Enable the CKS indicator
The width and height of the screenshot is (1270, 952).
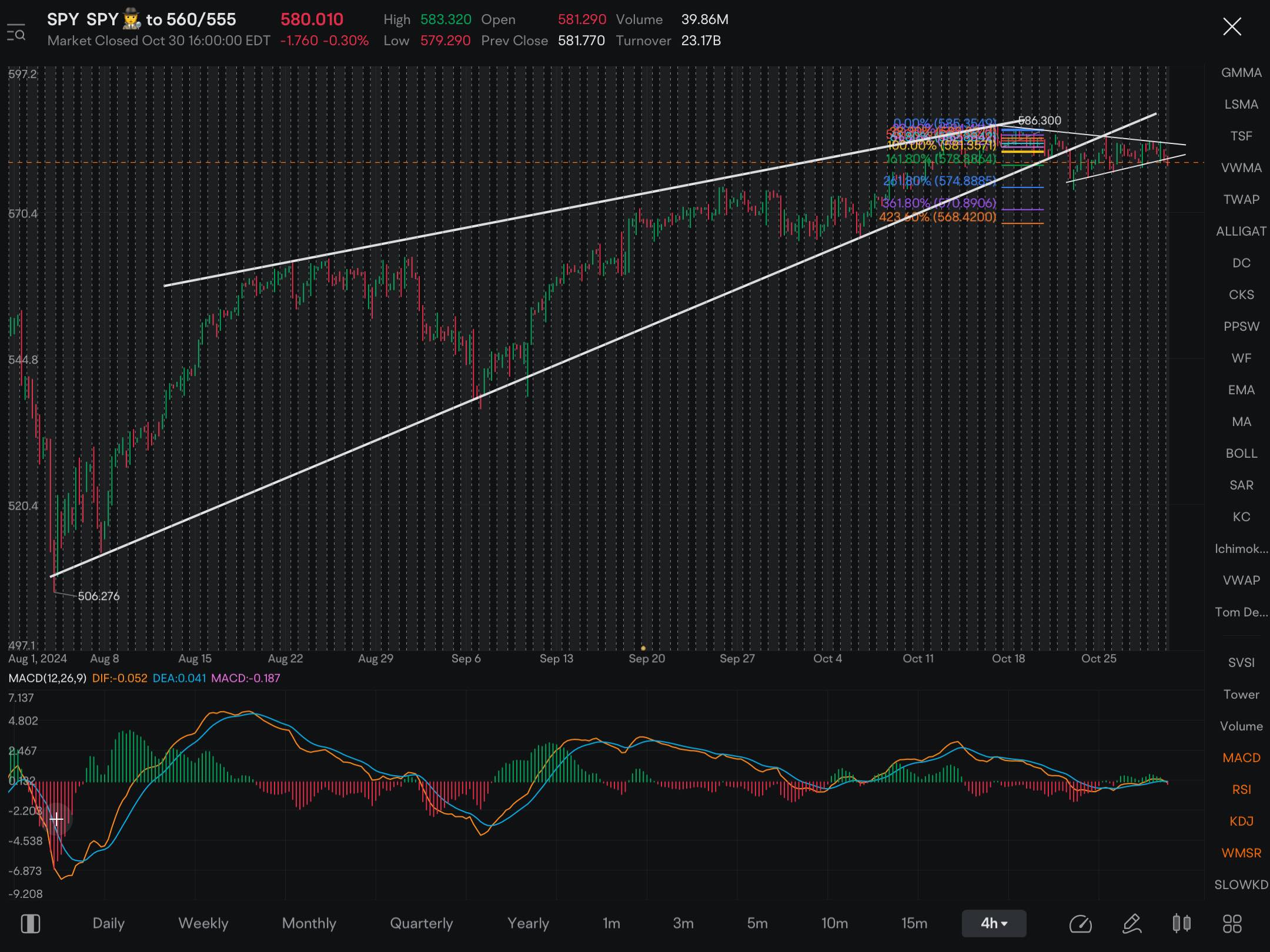click(1241, 295)
